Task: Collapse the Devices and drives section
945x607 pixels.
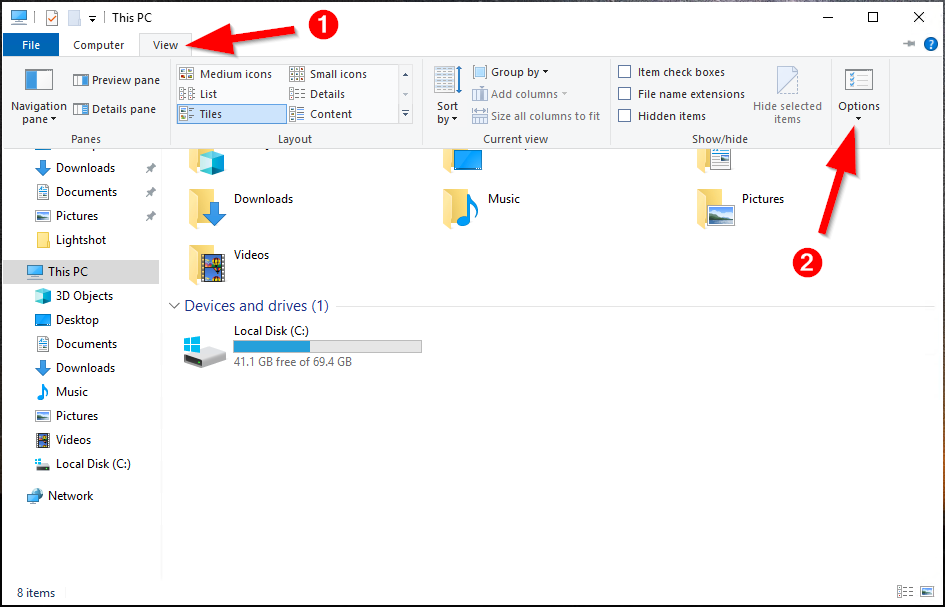Action: tap(175, 306)
